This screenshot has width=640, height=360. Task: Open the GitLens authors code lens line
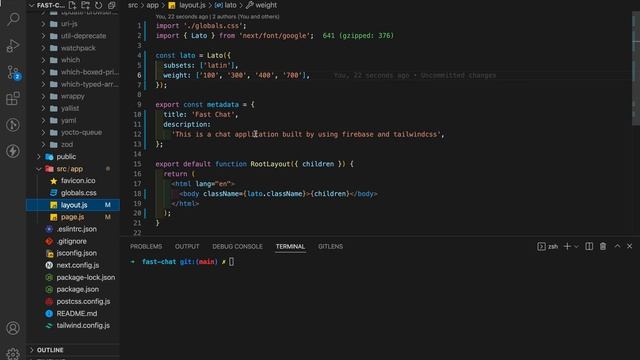point(218,17)
